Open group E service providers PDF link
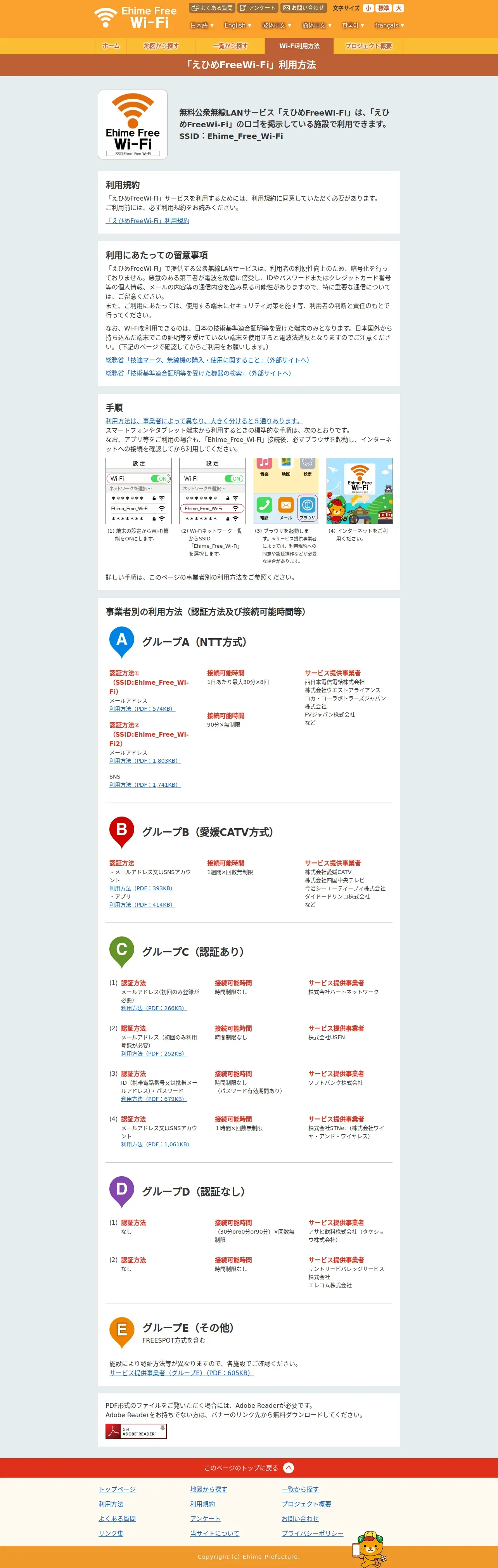This screenshot has height=1568, width=498. coord(182,1372)
